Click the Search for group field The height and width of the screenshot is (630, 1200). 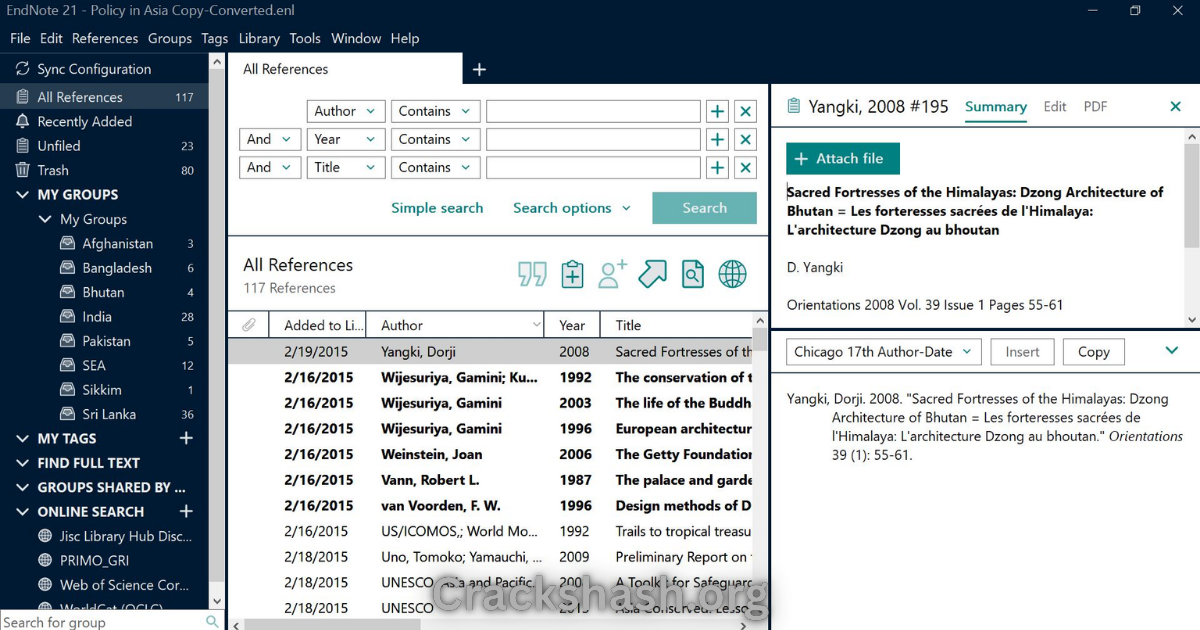pos(100,621)
